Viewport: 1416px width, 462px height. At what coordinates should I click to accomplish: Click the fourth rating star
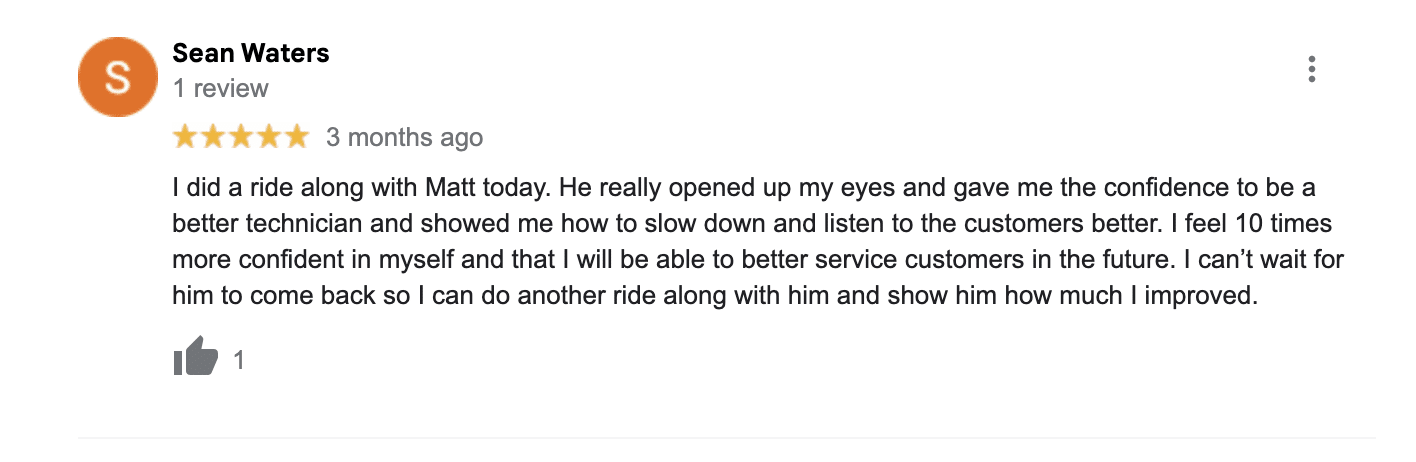point(269,138)
